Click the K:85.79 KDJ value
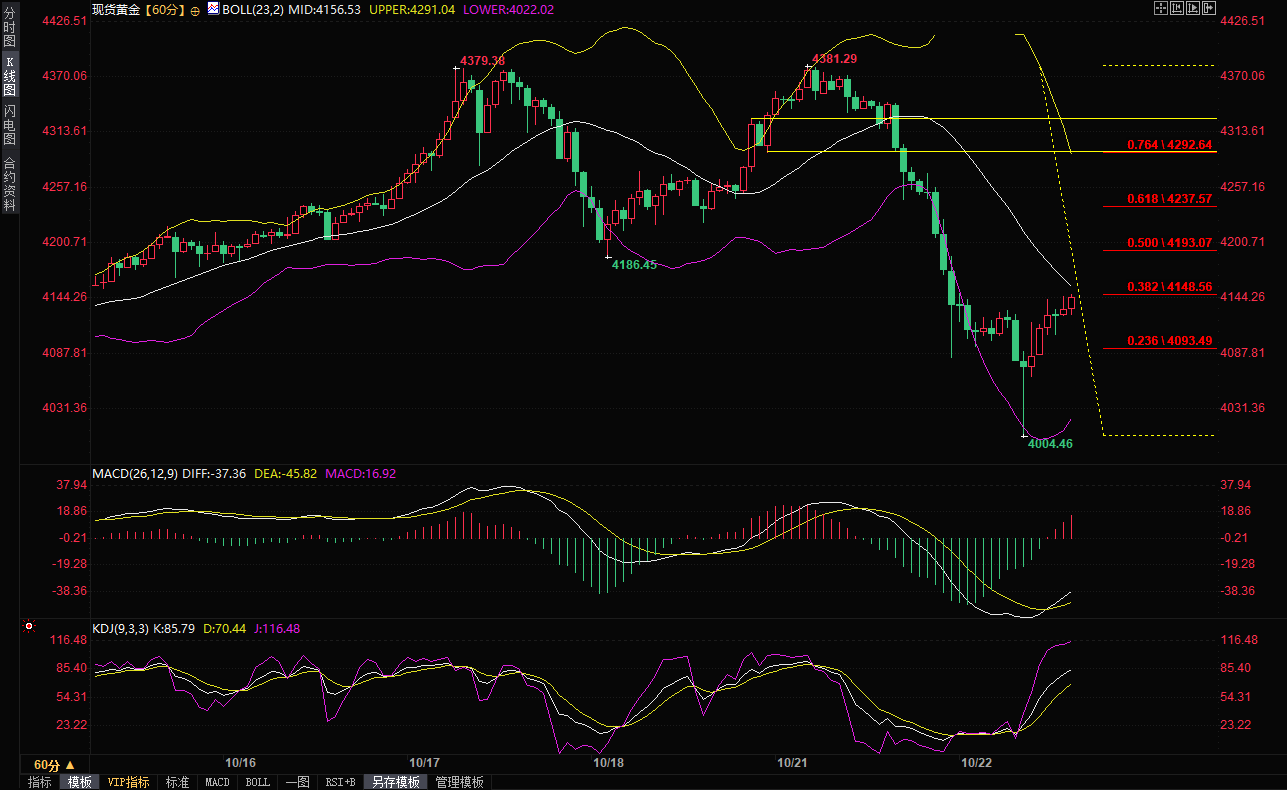This screenshot has width=1287, height=790. (x=174, y=628)
